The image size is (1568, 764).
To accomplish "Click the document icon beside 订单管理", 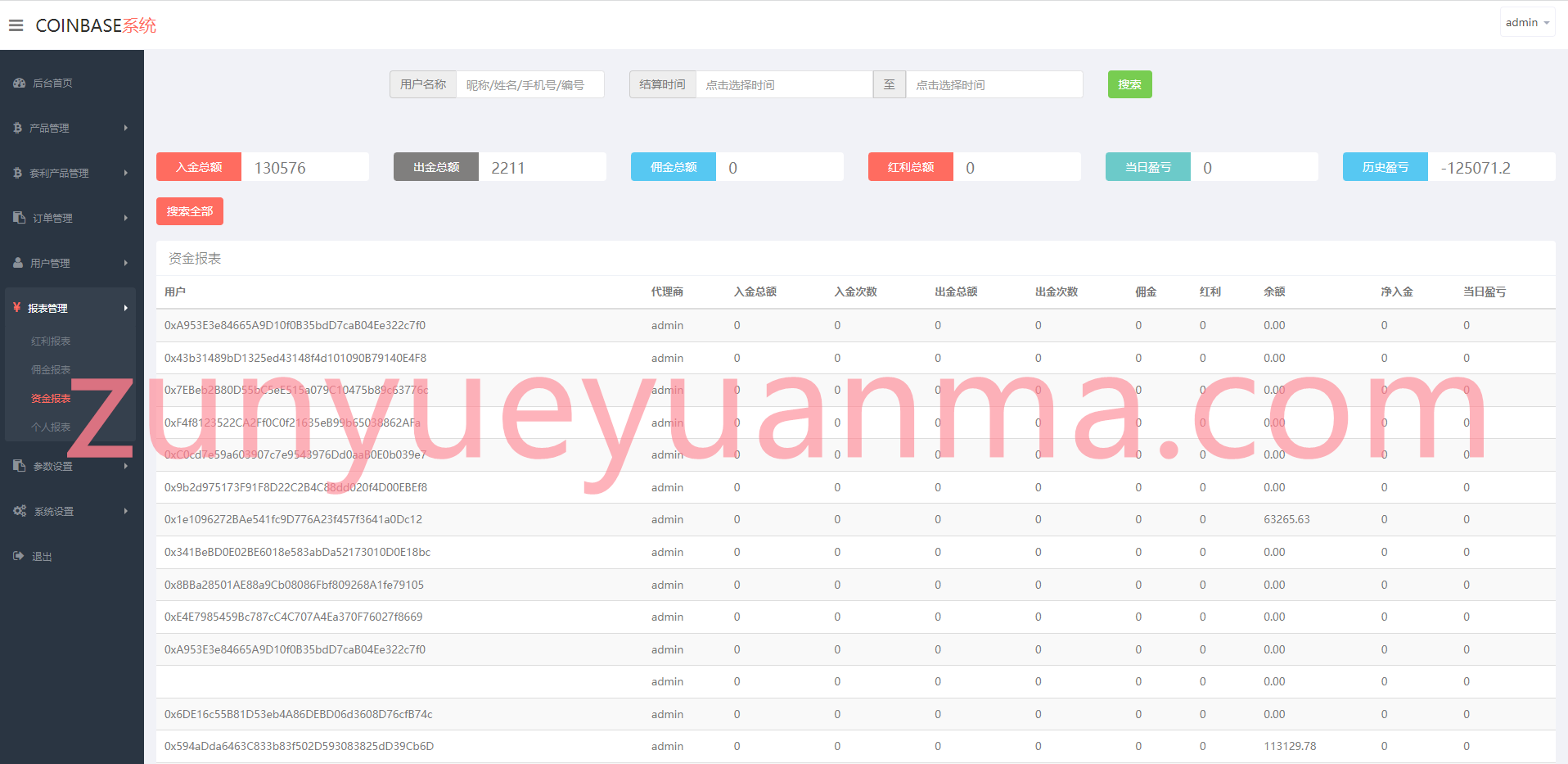I will 19,218.
